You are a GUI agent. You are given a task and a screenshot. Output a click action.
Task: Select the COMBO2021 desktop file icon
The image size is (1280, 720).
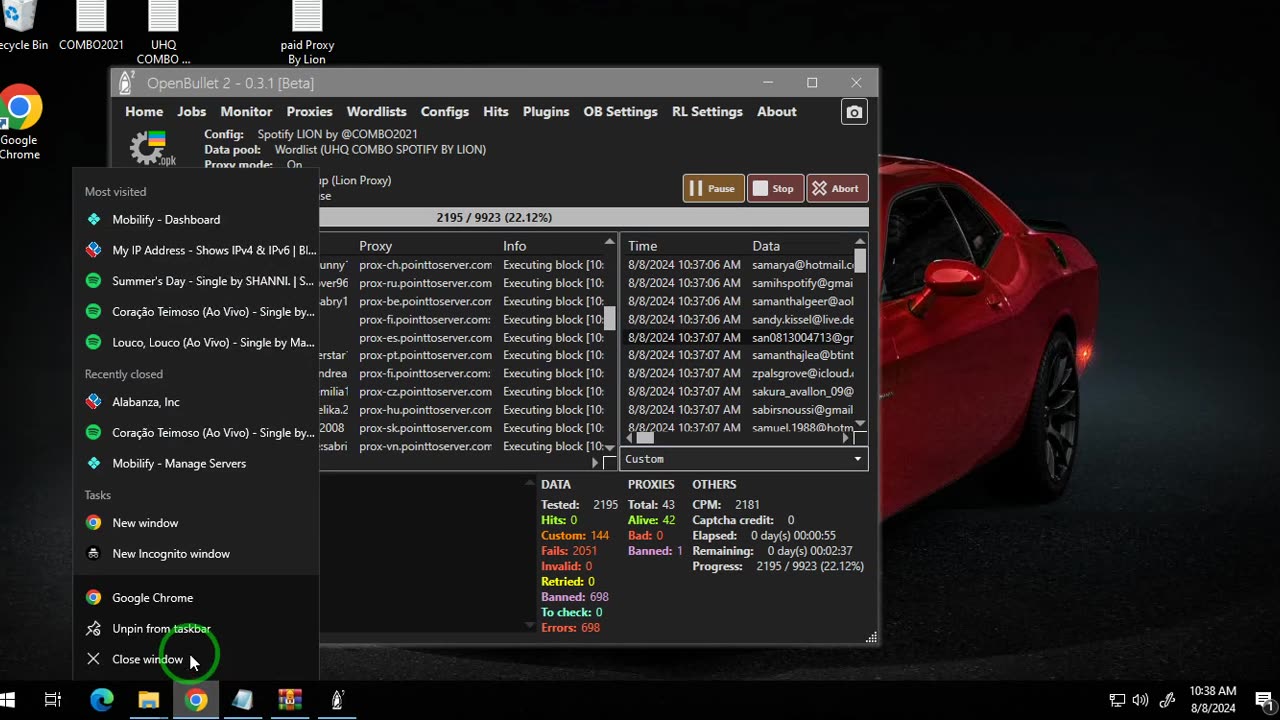[x=91, y=26]
